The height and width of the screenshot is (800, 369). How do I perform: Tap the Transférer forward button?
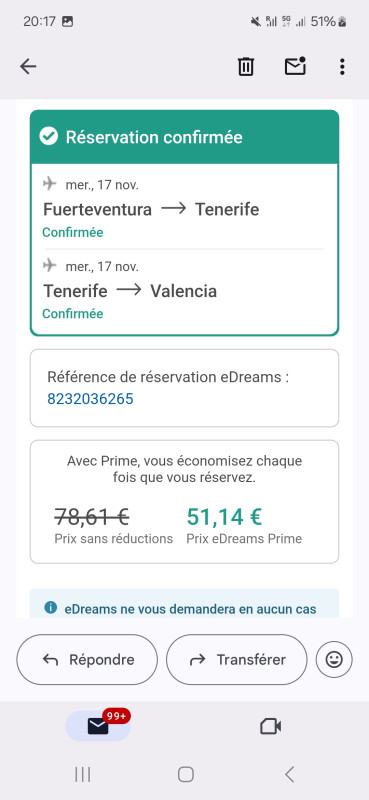click(x=237, y=660)
